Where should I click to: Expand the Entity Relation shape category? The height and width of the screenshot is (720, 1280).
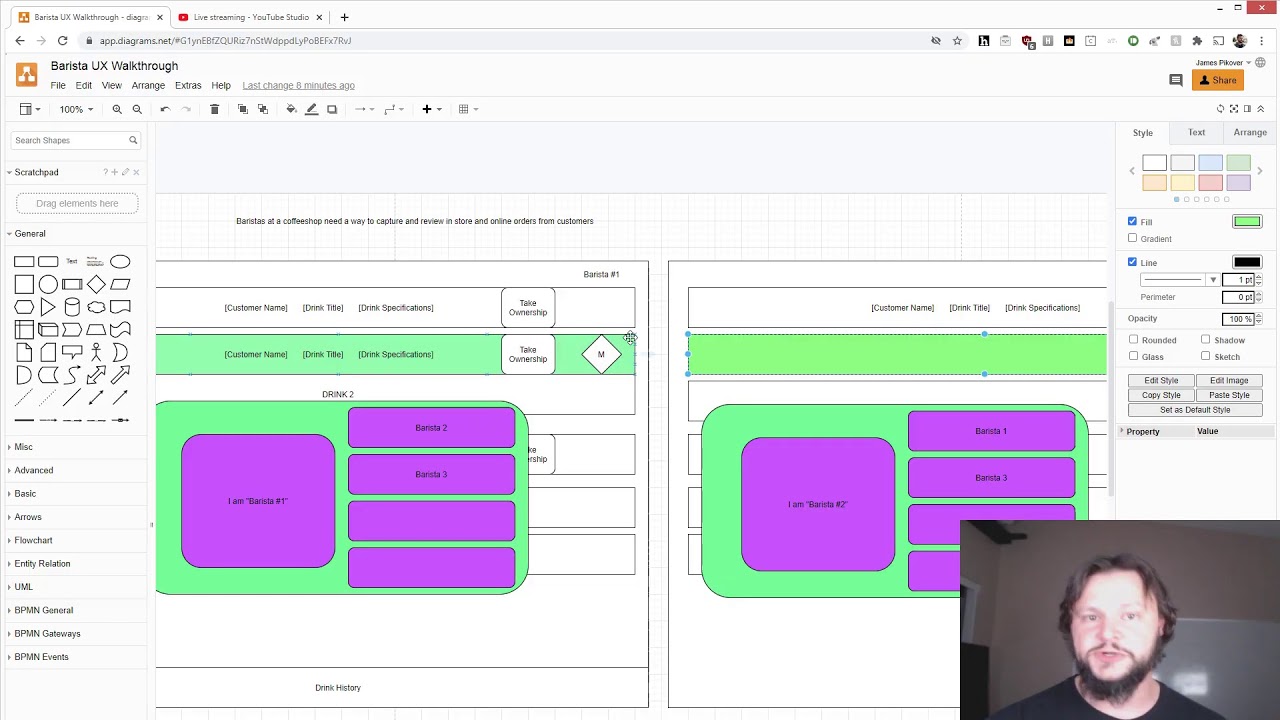[x=42, y=563]
